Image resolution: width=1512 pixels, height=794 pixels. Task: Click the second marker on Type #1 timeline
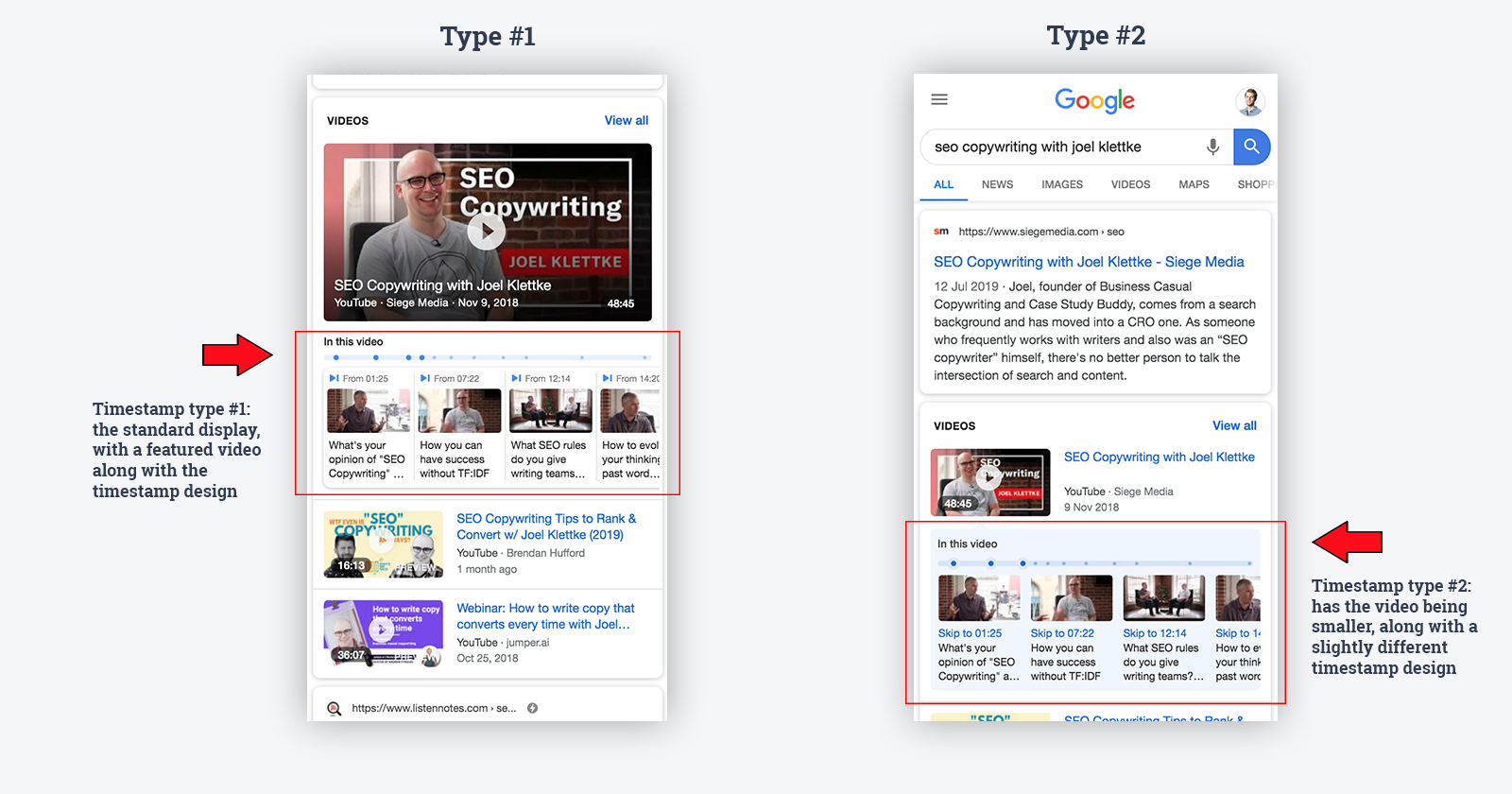pos(376,357)
